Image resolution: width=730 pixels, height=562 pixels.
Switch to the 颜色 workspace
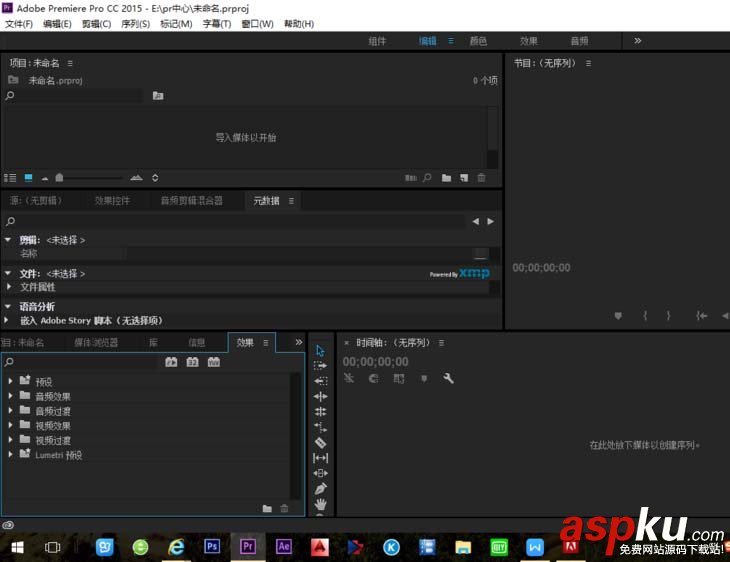point(478,41)
